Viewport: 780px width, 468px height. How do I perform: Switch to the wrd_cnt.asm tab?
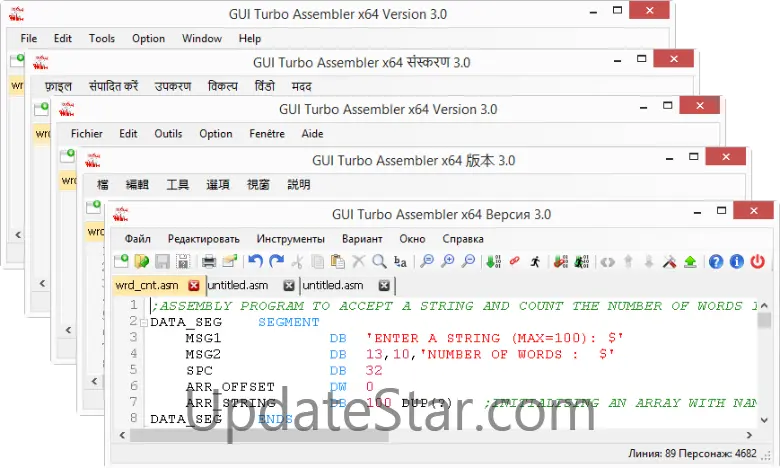pyautogui.click(x=147, y=285)
